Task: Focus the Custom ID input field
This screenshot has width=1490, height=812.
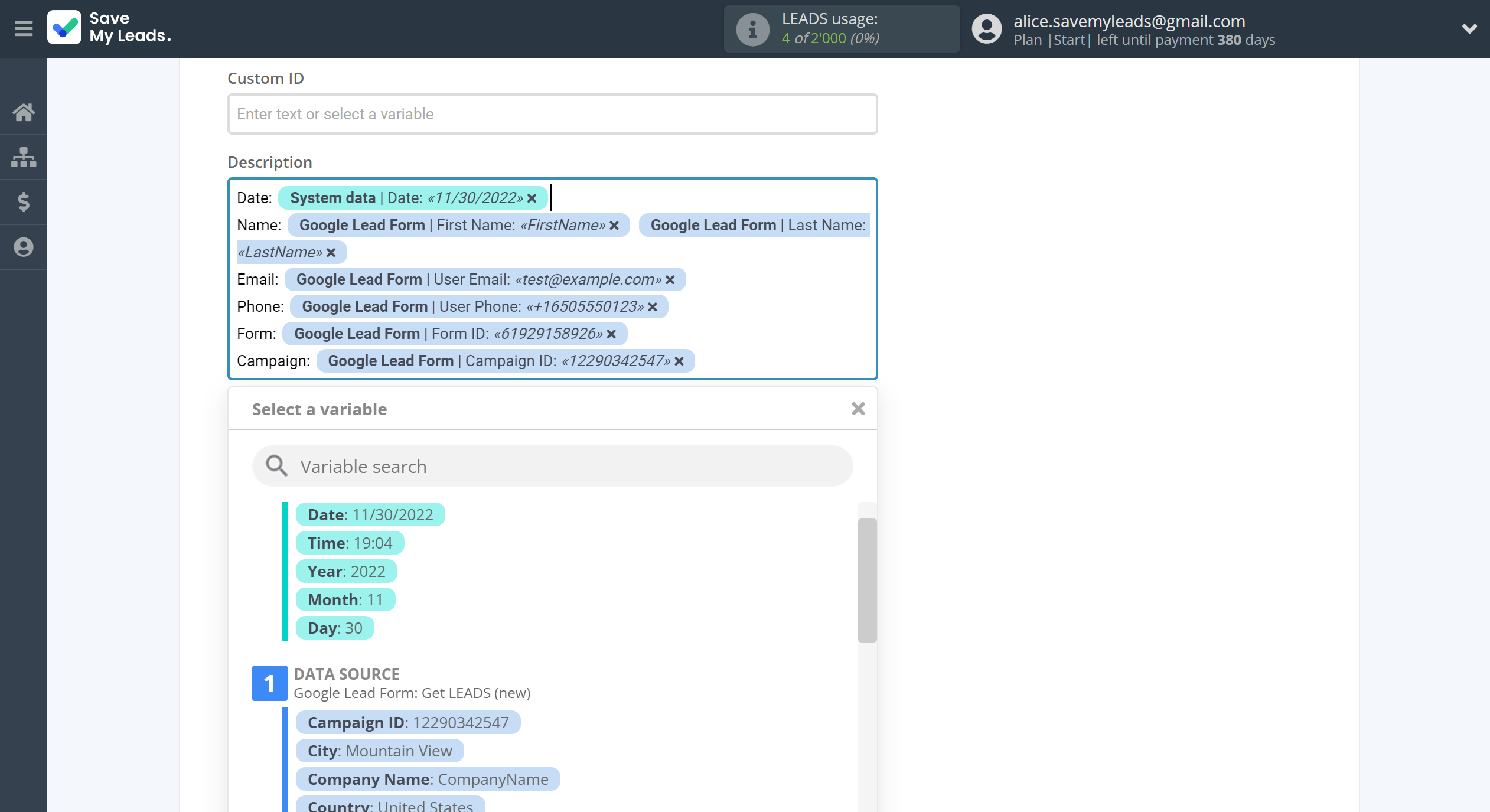Action: (552, 114)
